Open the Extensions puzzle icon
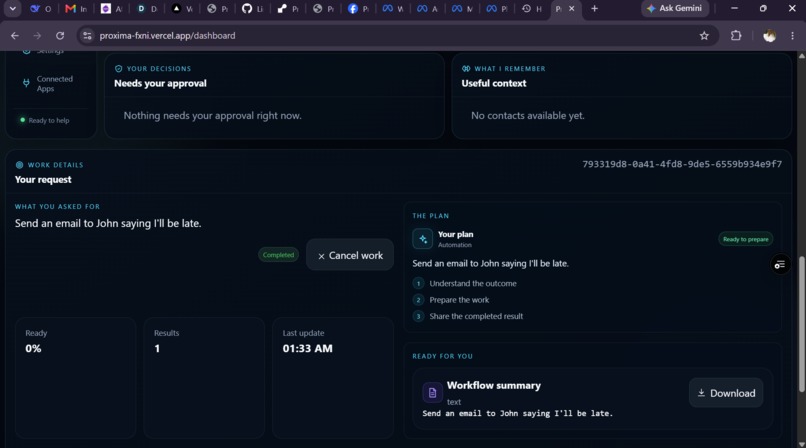 click(736, 35)
